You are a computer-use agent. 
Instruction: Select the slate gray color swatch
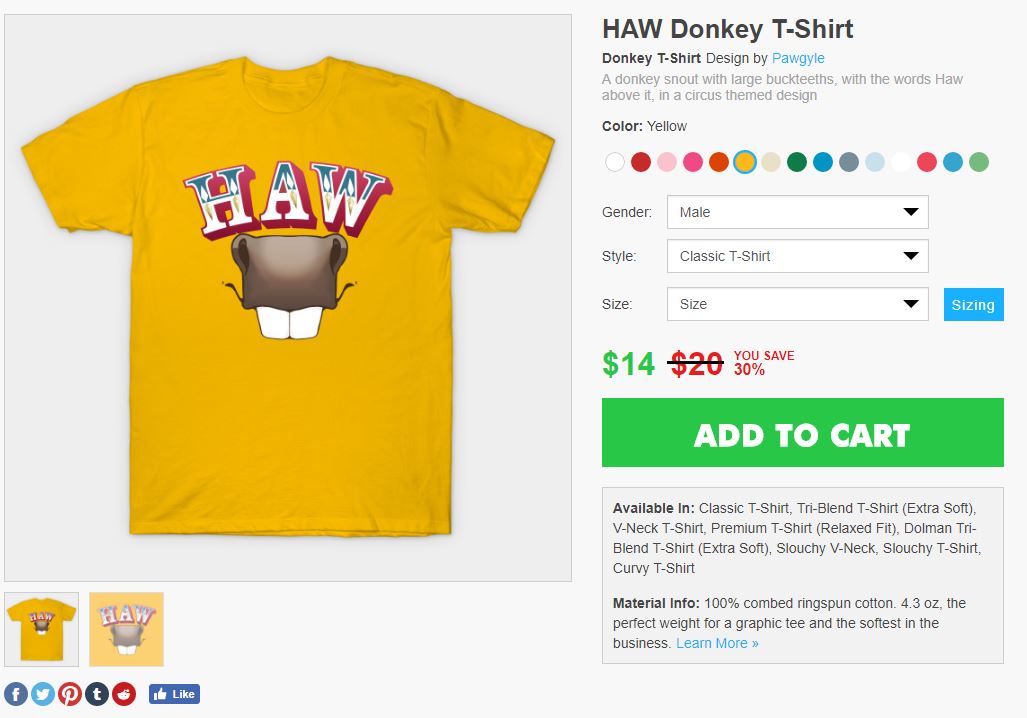point(849,162)
